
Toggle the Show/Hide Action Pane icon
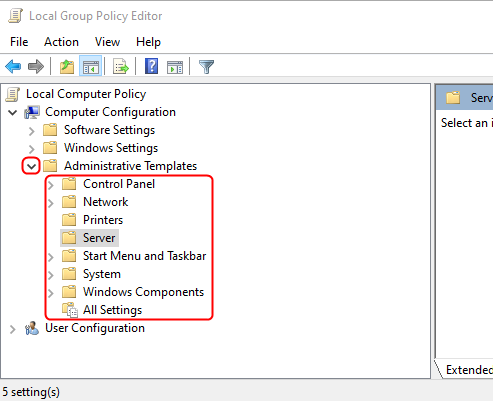pyautogui.click(x=175, y=67)
